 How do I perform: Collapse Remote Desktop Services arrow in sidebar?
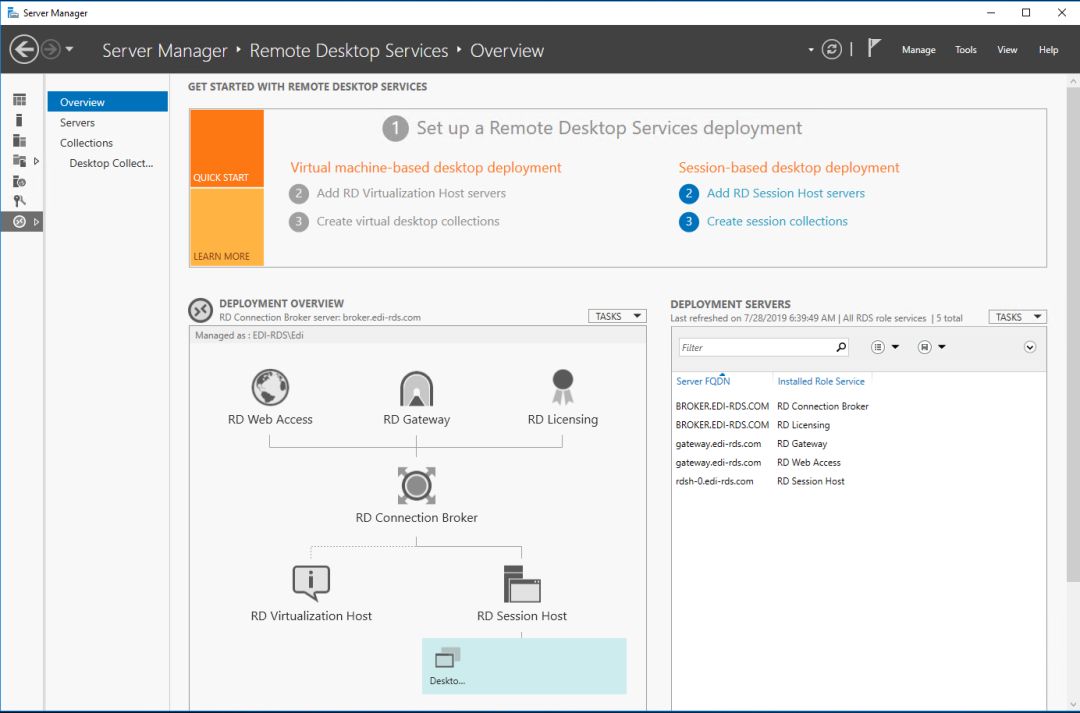pyautogui.click(x=37, y=222)
